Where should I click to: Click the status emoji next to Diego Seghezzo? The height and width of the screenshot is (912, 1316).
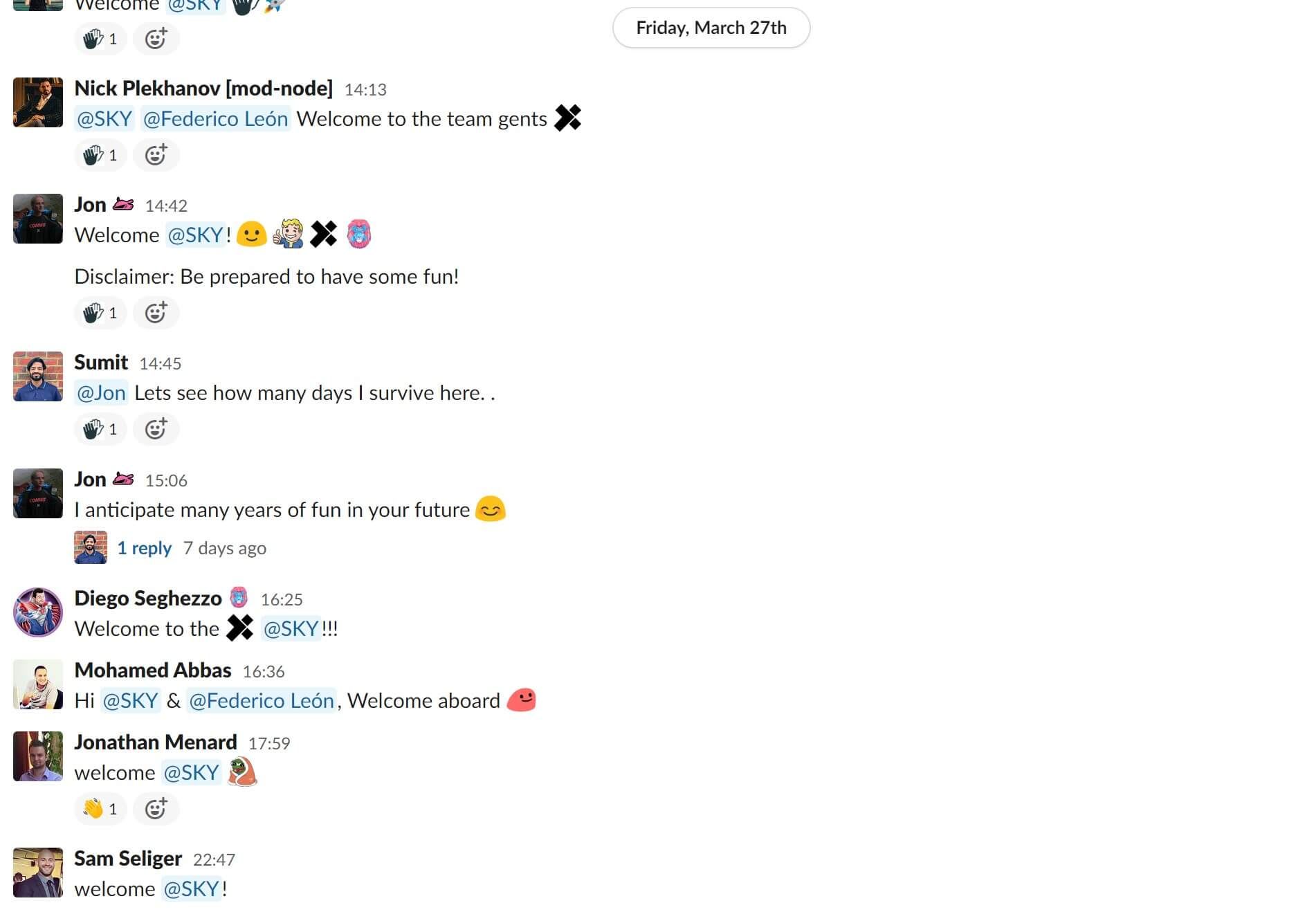click(239, 597)
